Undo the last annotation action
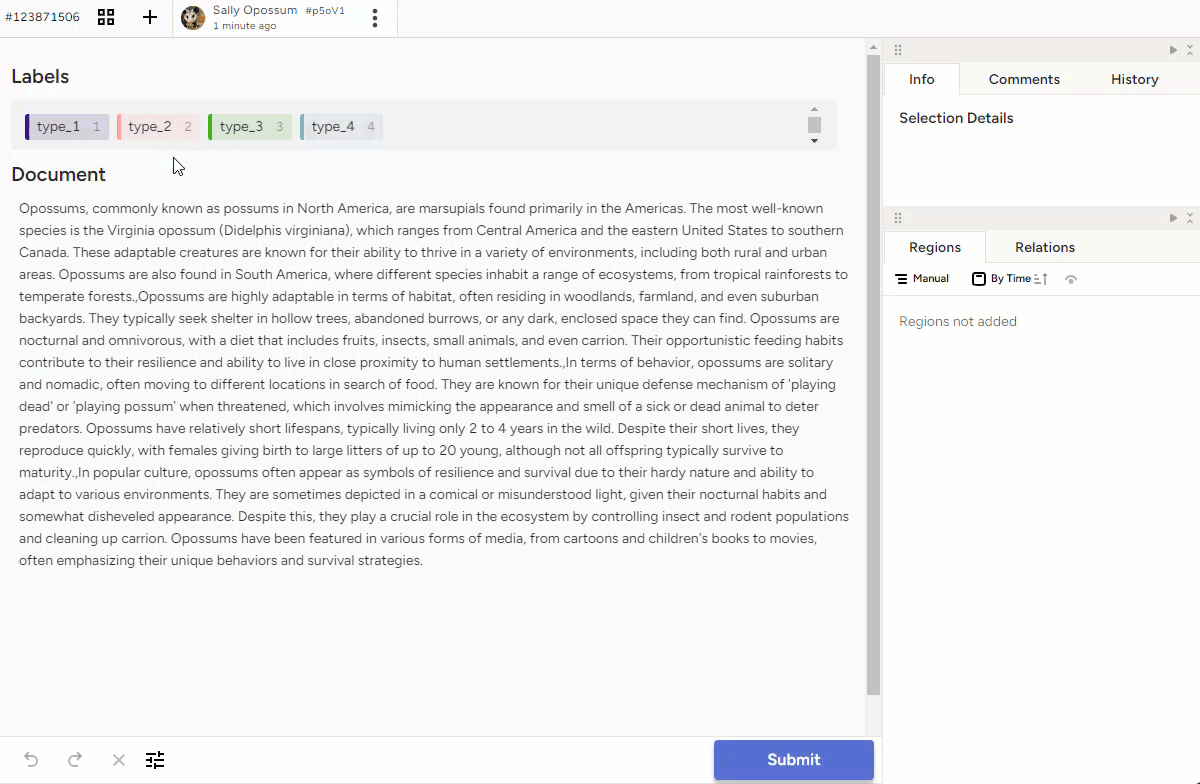 click(x=30, y=760)
